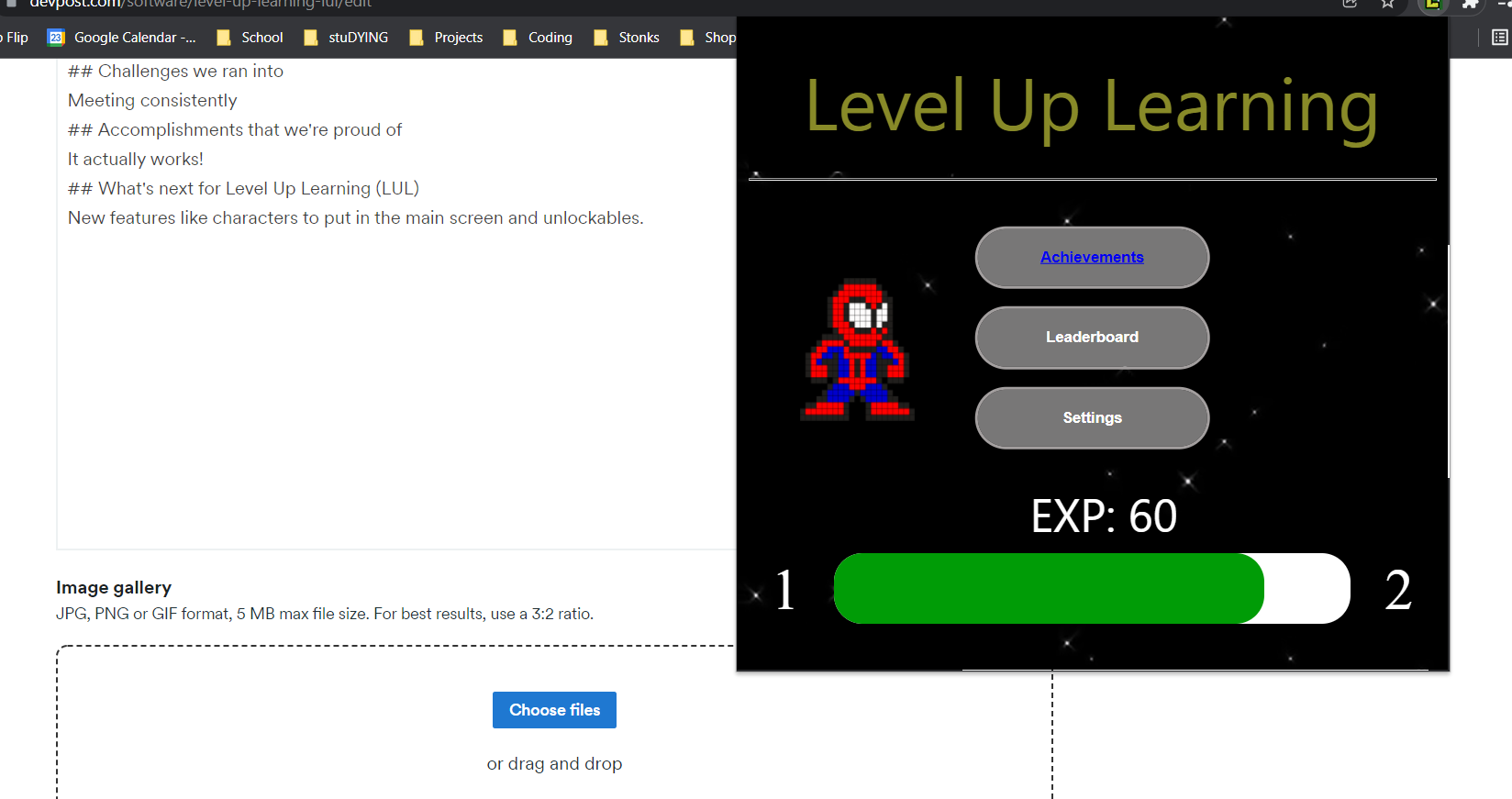Open the Projects bookmarks folder

click(x=446, y=38)
